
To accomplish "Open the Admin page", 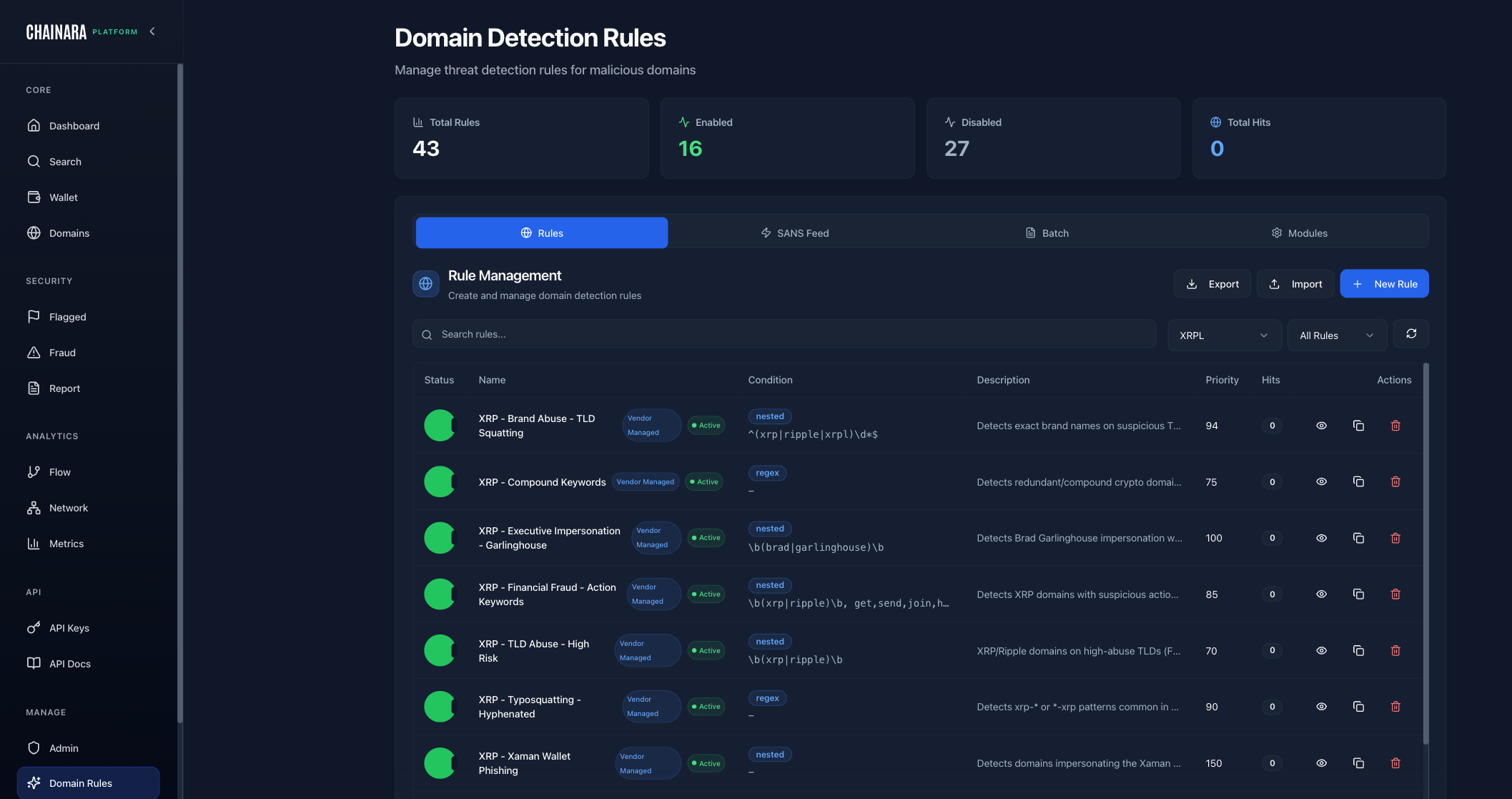I will pos(89,748).
